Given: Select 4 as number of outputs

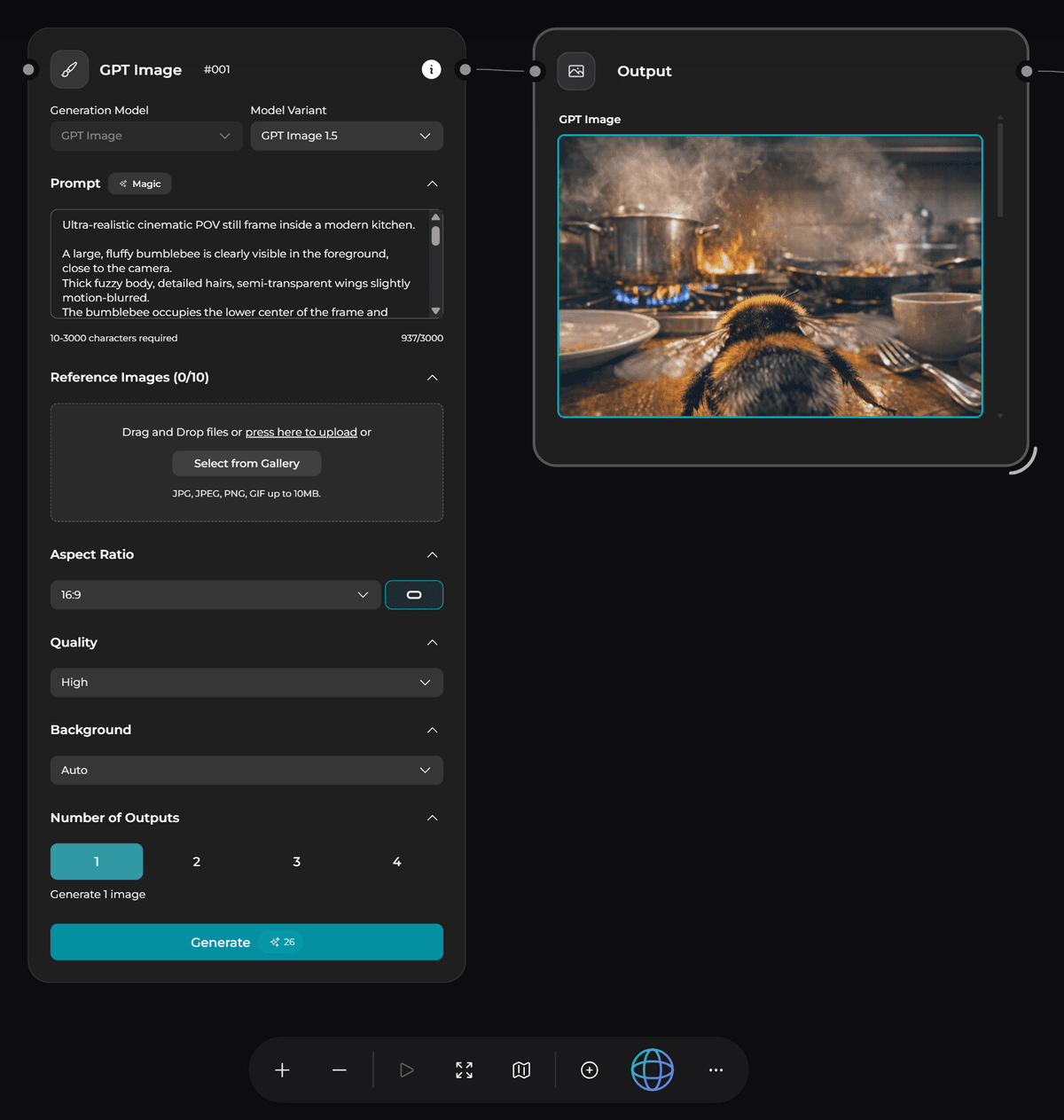Looking at the screenshot, I should click(x=396, y=862).
